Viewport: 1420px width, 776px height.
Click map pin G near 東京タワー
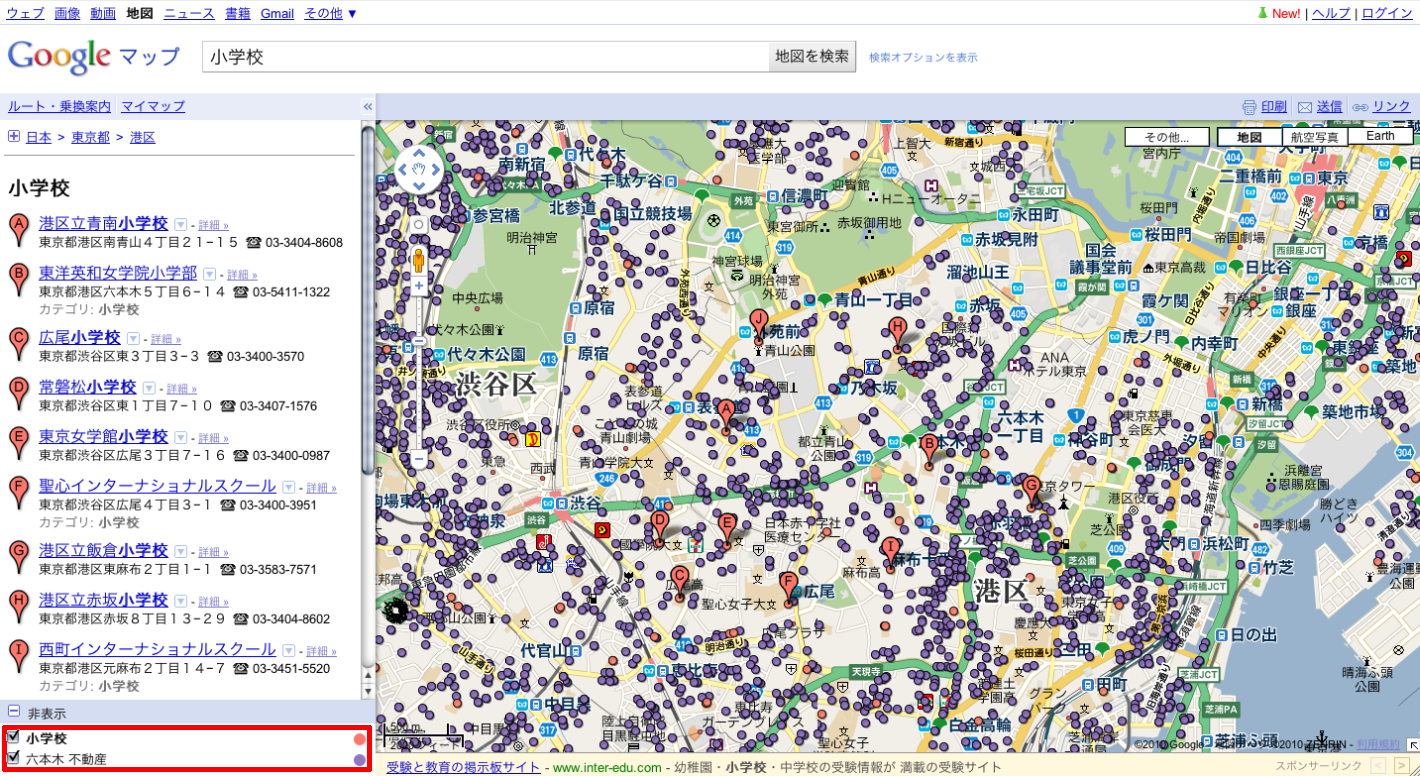click(1032, 491)
